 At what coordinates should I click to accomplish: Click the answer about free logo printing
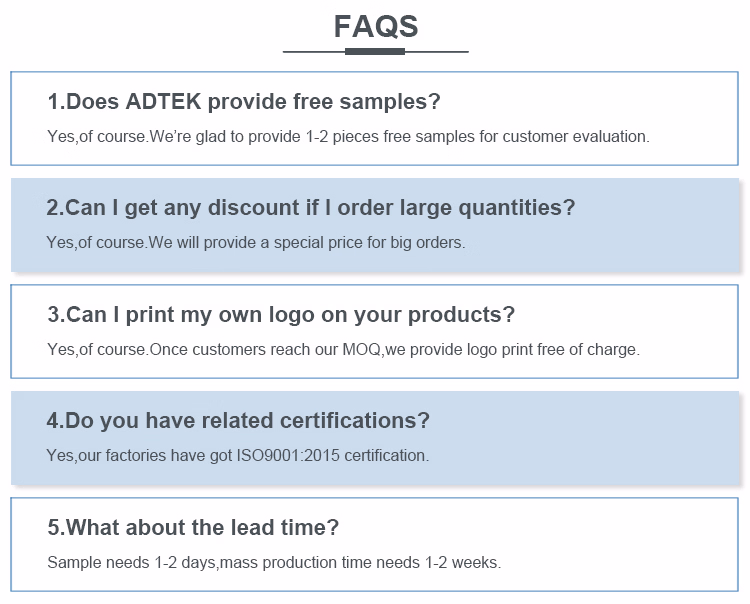(343, 349)
